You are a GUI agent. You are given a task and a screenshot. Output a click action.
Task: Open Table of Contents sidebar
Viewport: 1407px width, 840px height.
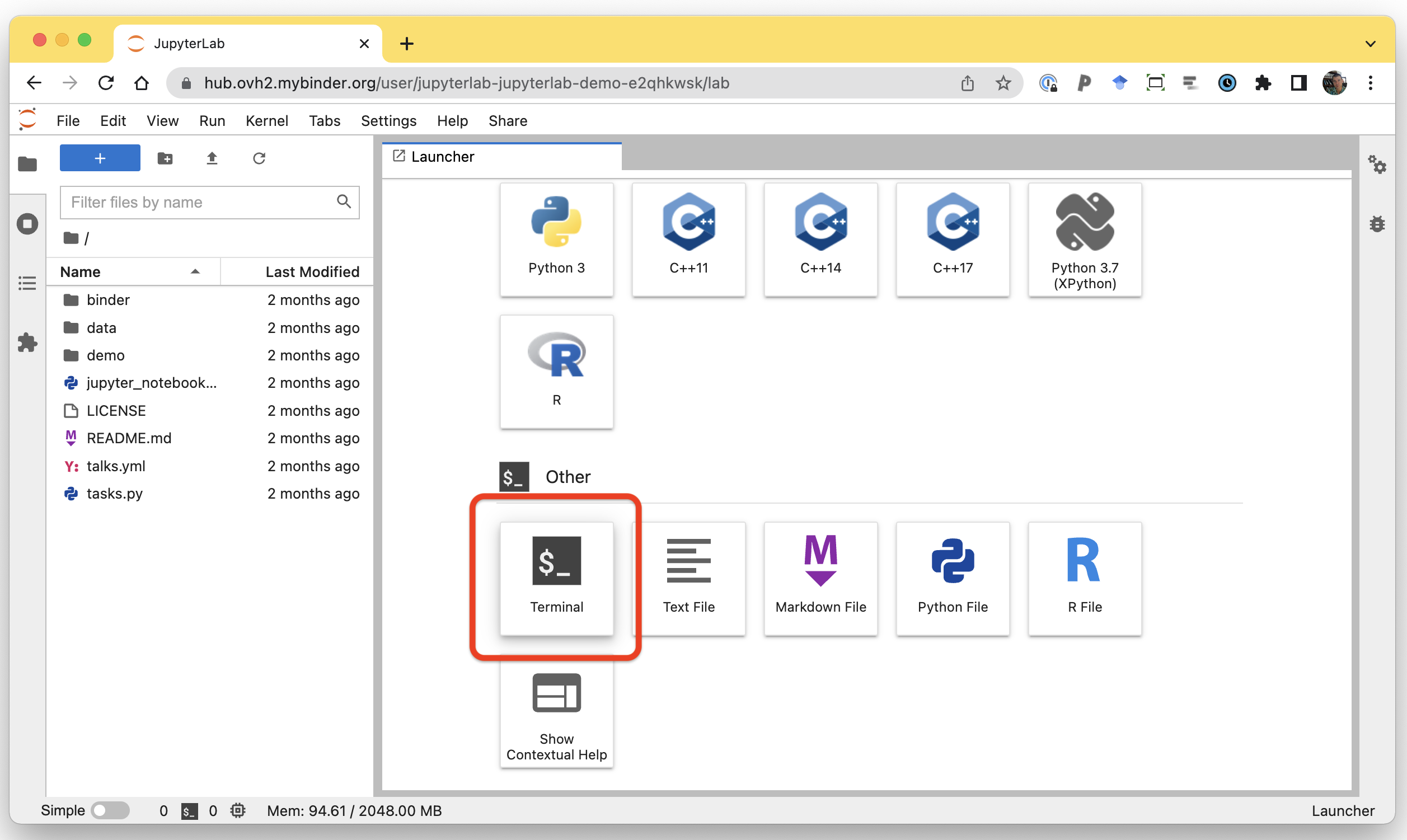point(27,283)
